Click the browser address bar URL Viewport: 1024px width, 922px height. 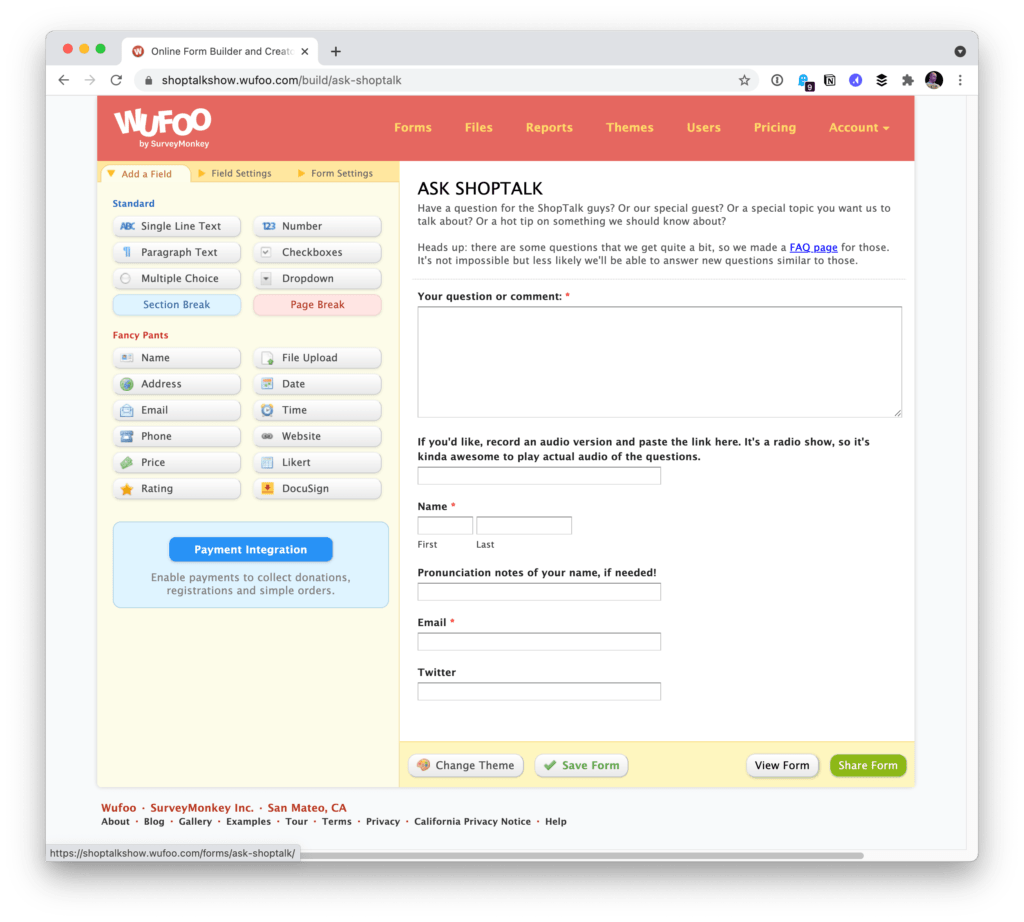(x=281, y=80)
